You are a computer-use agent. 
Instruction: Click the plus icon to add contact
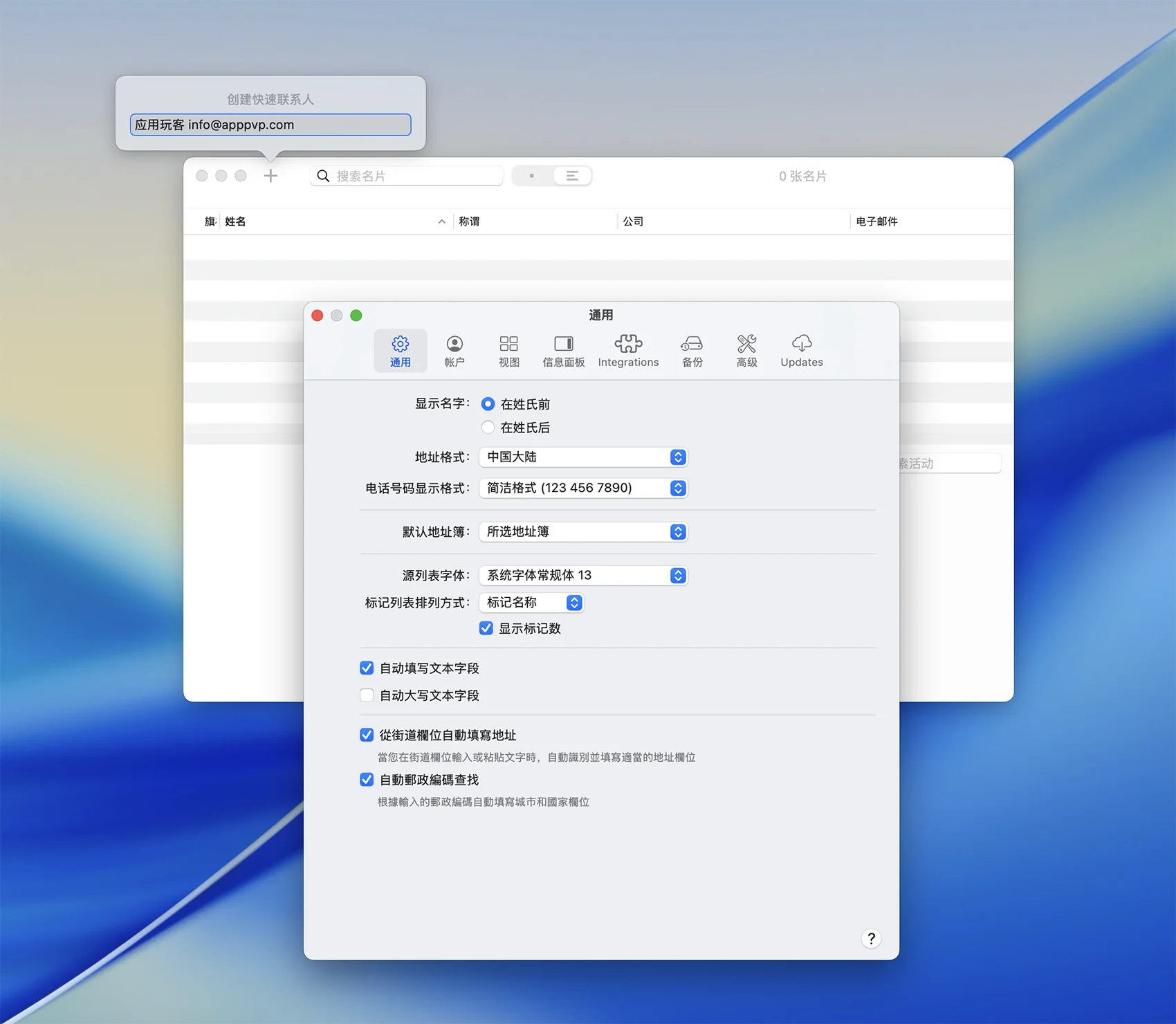tap(270, 176)
